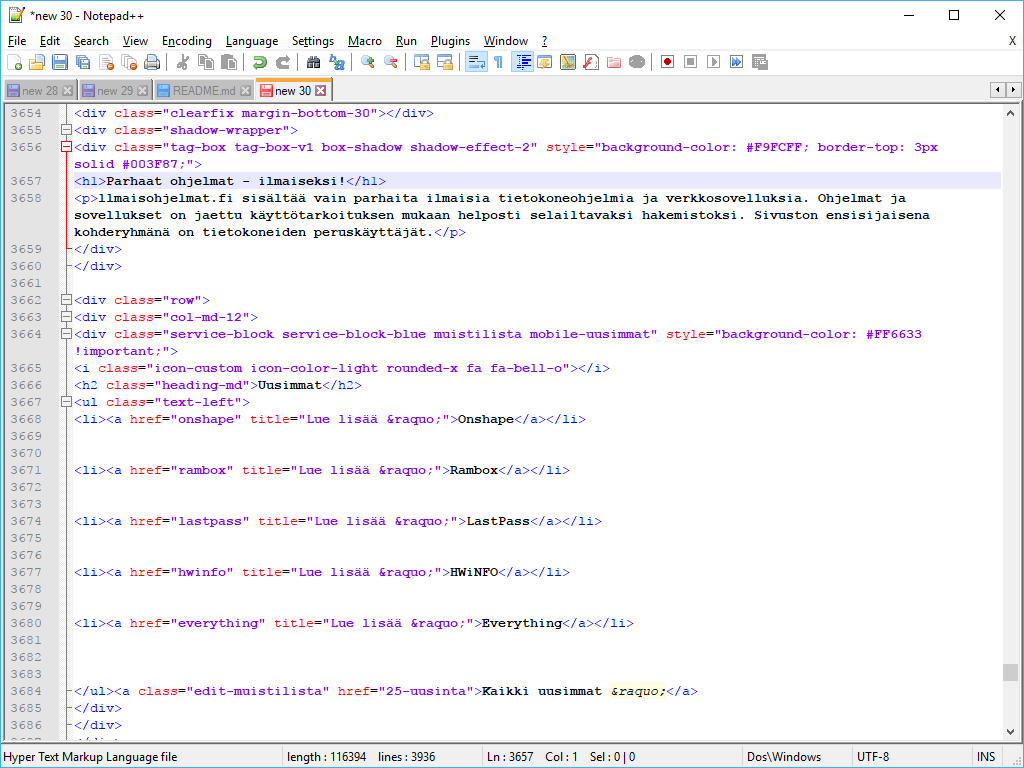This screenshot has width=1024, height=768.
Task: Click the gray monitoring icon in the toolbar
Action: click(637, 62)
